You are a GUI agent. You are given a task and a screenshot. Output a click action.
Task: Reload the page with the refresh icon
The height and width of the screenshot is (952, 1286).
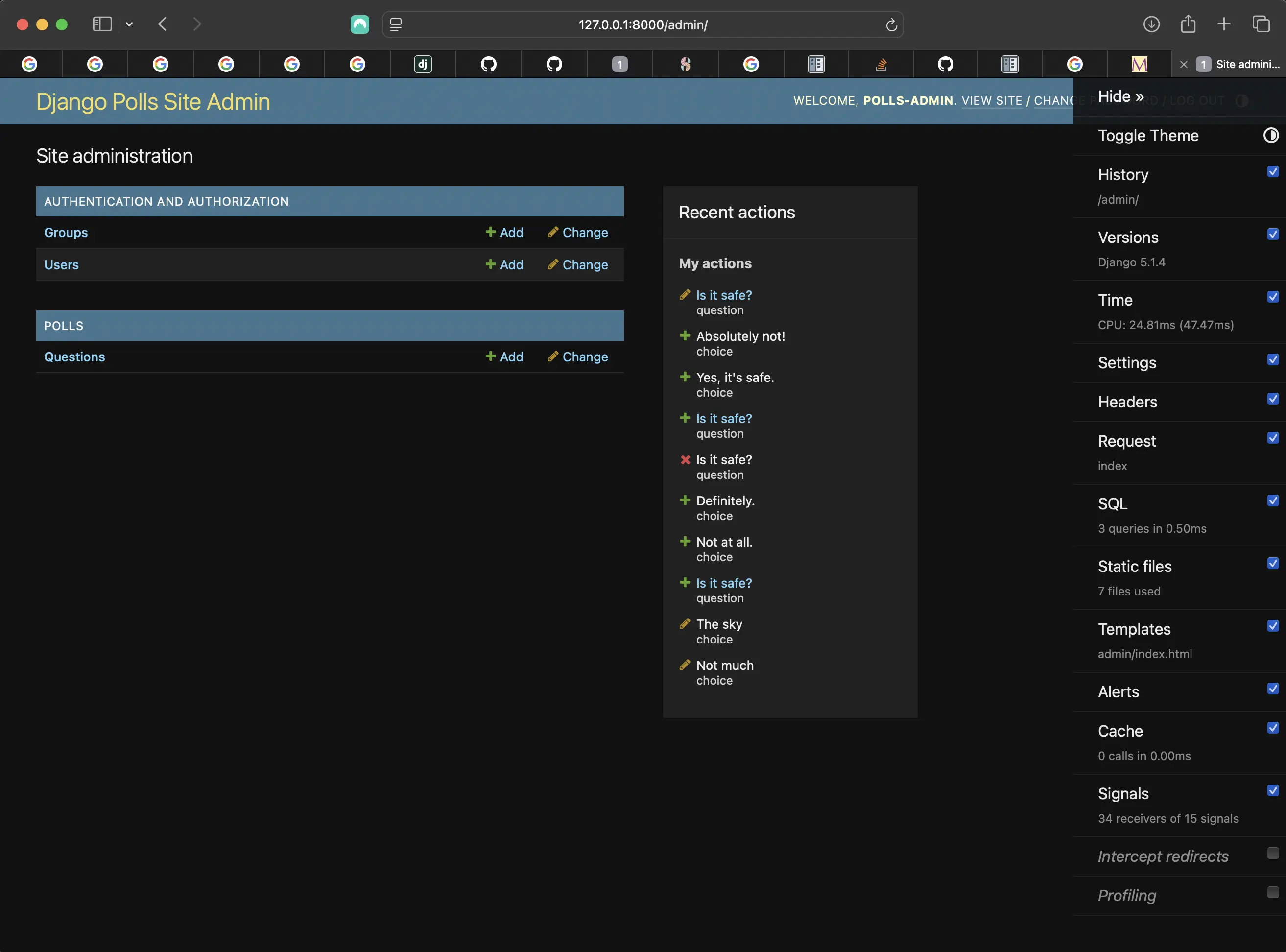[891, 25]
